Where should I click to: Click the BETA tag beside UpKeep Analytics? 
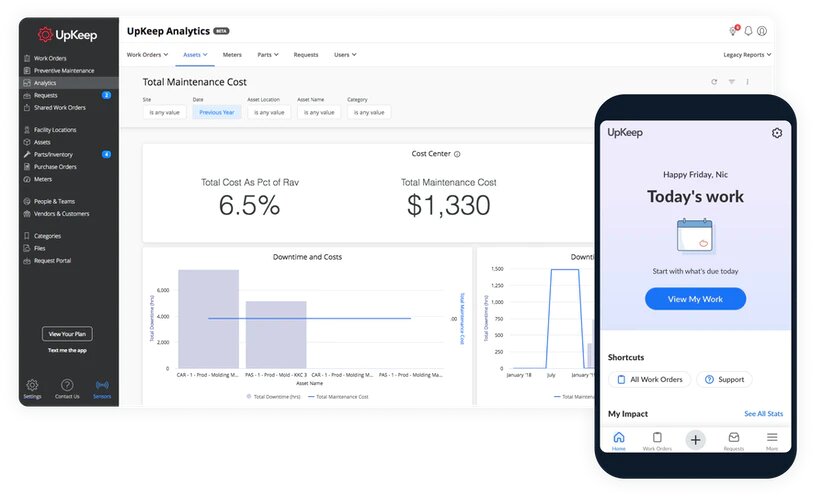[221, 31]
